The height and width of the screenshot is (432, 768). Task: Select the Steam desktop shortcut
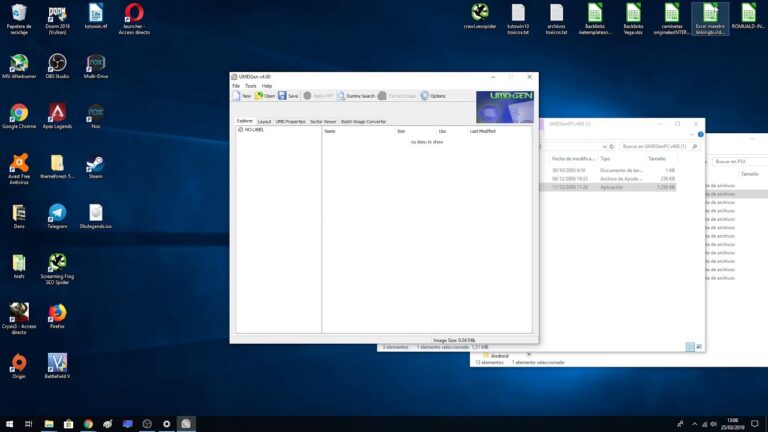(95, 164)
